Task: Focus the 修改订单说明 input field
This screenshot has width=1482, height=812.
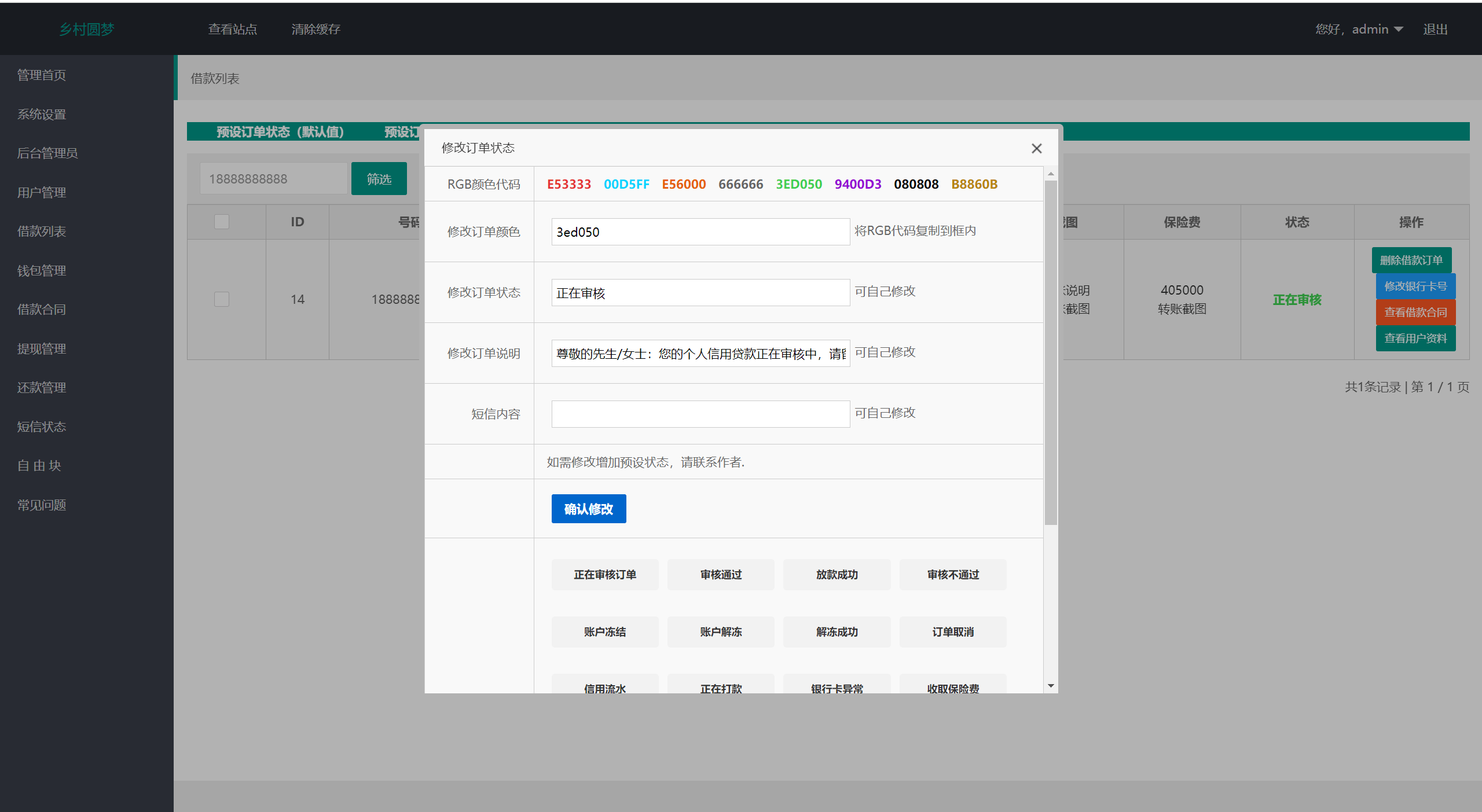Action: pyautogui.click(x=700, y=353)
